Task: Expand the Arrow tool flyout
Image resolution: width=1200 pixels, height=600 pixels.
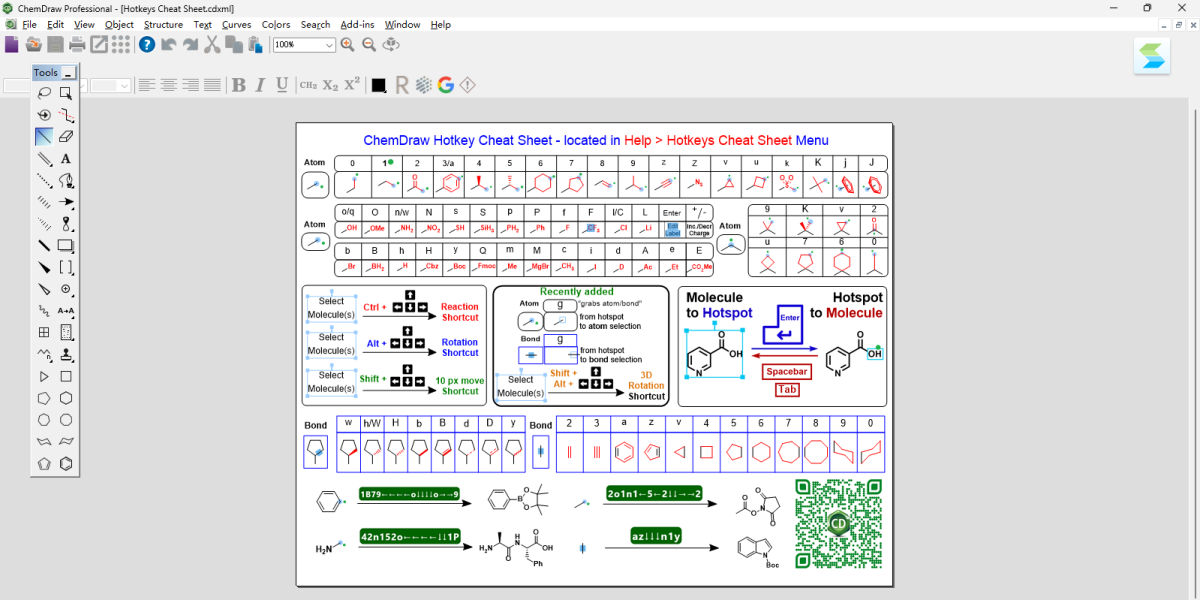Action: 66,203
